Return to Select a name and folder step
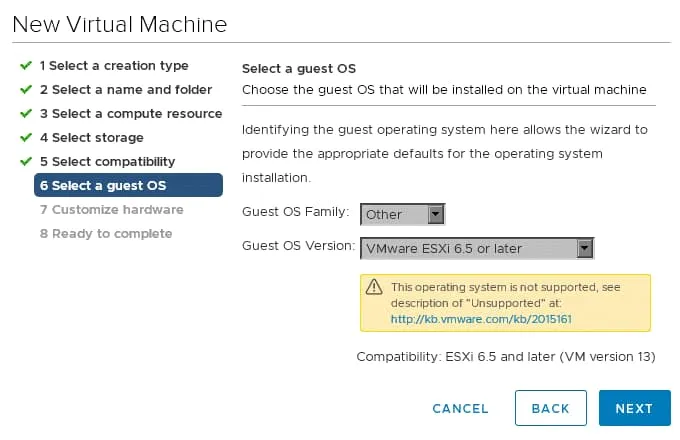This screenshot has width=680, height=440. tap(126, 90)
